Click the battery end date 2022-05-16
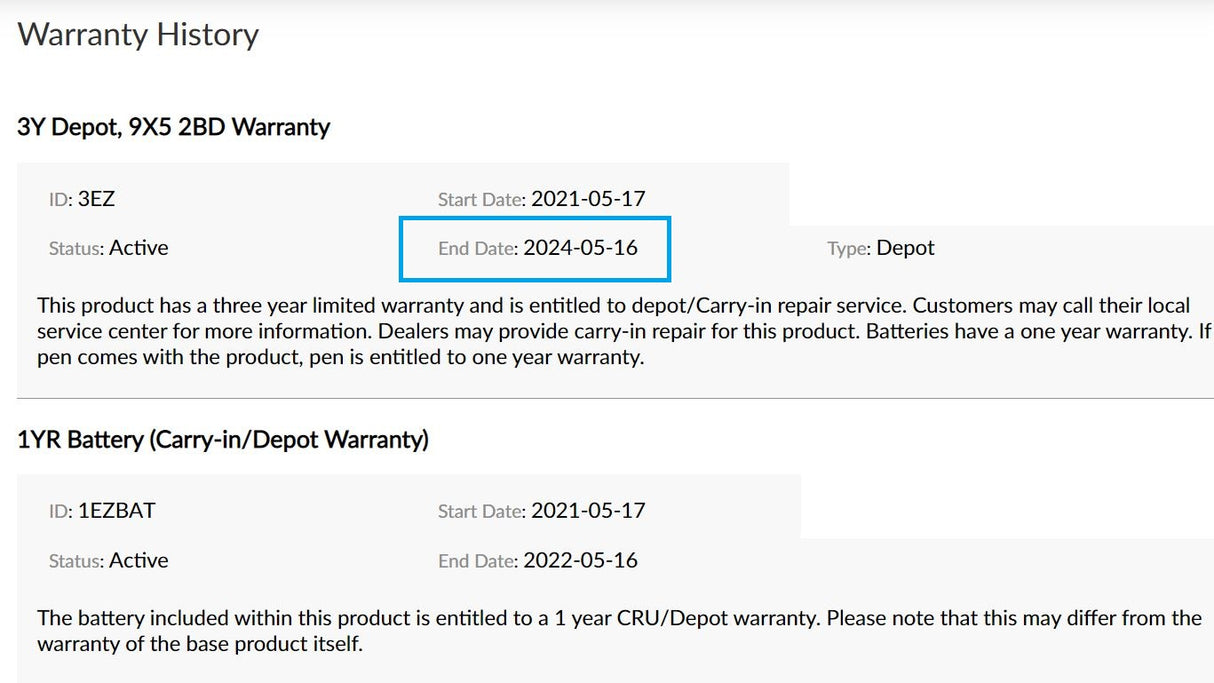 click(580, 560)
